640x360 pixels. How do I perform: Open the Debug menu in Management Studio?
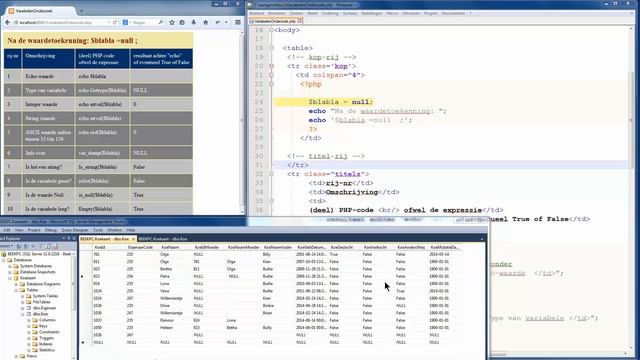[51, 230]
